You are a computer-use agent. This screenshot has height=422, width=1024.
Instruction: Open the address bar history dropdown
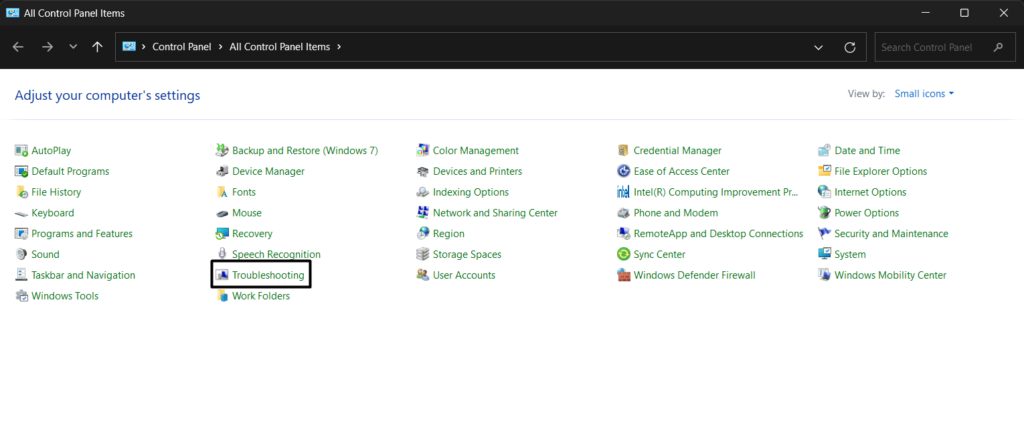coord(819,47)
